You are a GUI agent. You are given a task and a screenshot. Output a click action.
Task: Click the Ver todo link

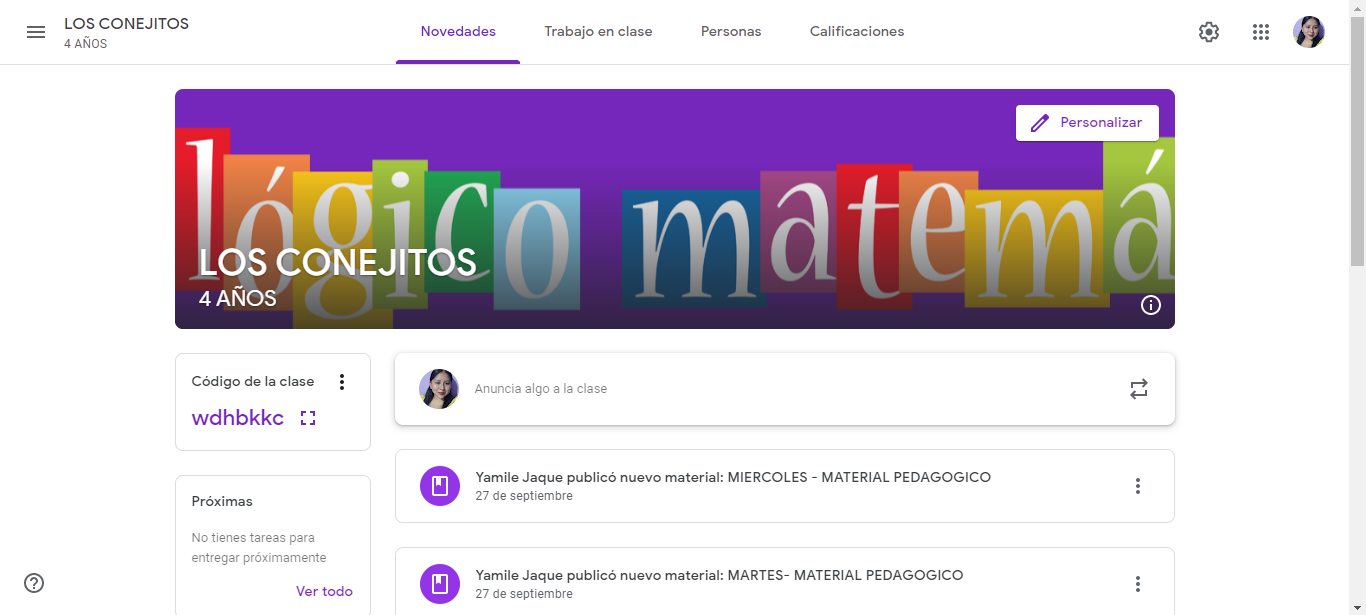click(324, 591)
